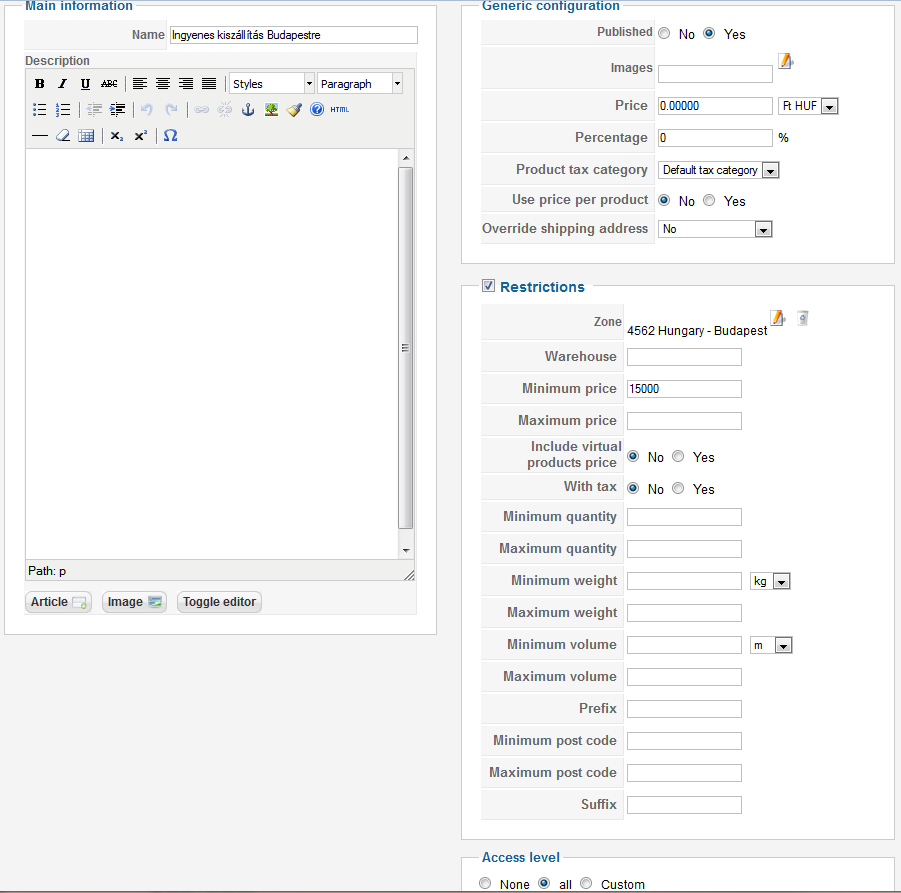Screen dimensions: 901x893
Task: Clean up messy code with brush icon
Action: [294, 110]
